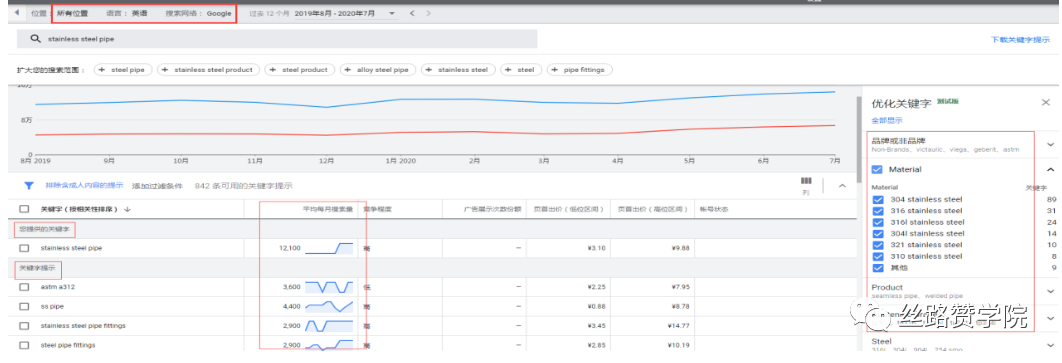
Task: Click the trend sparkline for astm a312
Action: pos(329,287)
